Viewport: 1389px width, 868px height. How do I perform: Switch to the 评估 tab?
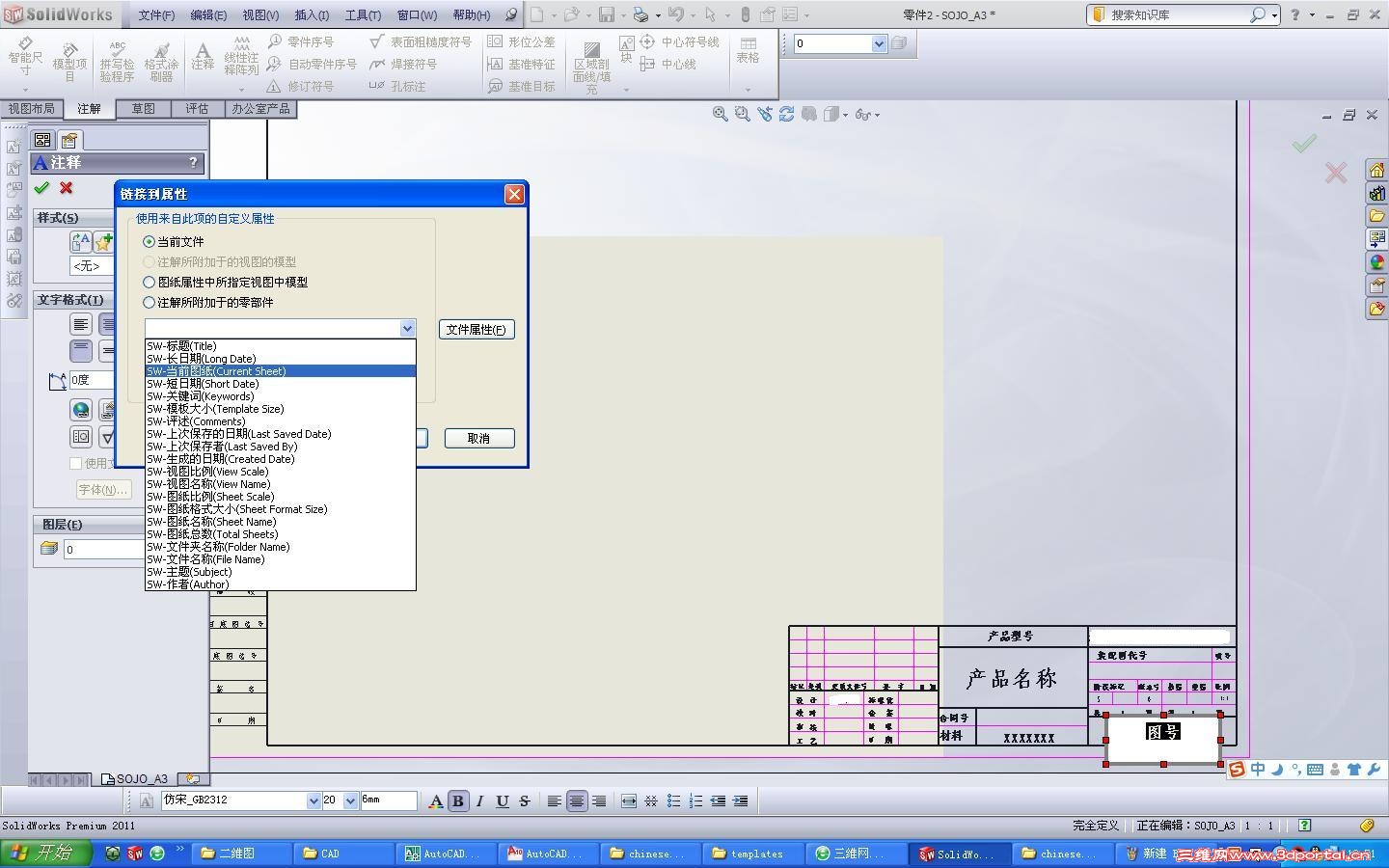coord(197,109)
